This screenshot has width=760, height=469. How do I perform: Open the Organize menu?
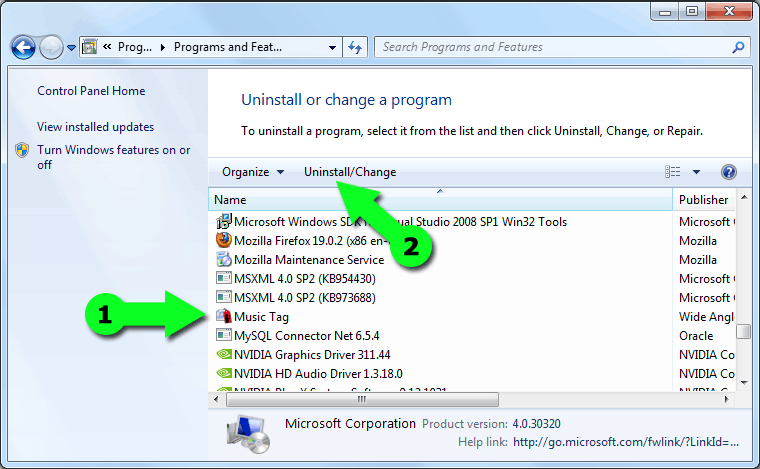pyautogui.click(x=253, y=172)
